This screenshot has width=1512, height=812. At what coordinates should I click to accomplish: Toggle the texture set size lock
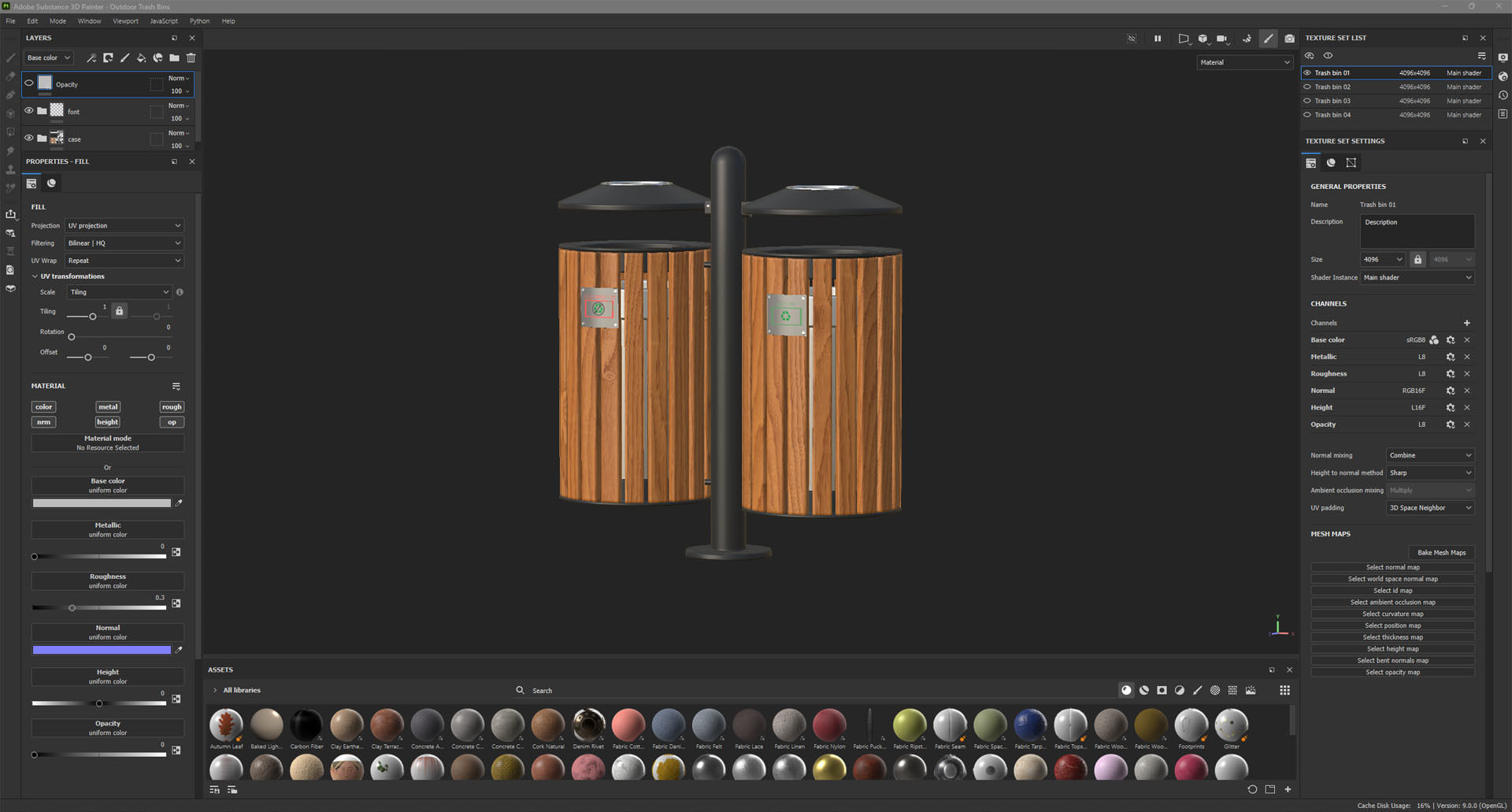(x=1417, y=259)
